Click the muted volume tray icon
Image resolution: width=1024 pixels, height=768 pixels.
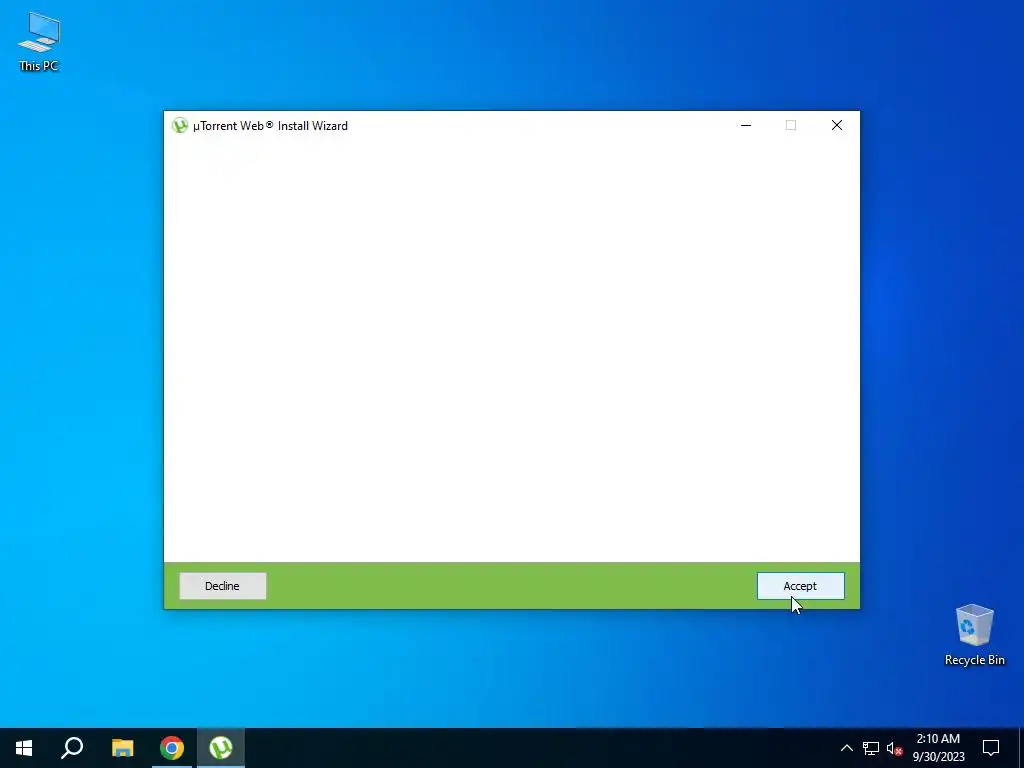pyautogui.click(x=894, y=748)
